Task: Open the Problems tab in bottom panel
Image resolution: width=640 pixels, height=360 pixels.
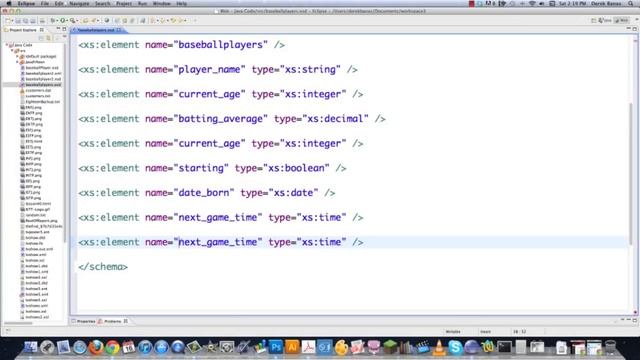Action: coord(113,322)
